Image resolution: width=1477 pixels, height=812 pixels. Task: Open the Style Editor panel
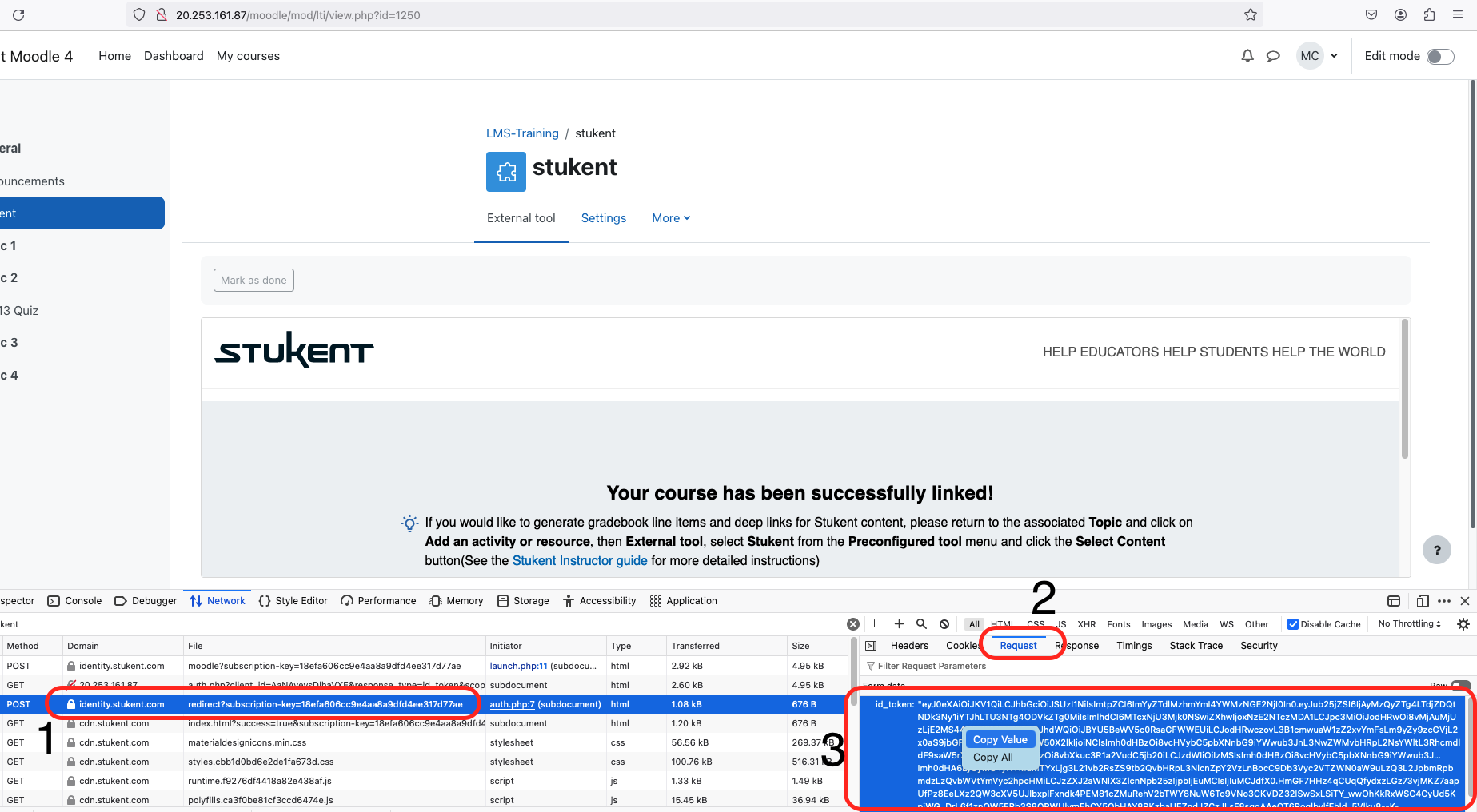(x=293, y=601)
